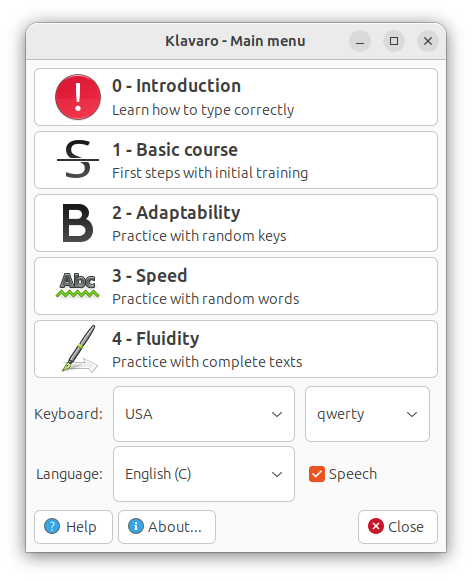Open the USA keyboard country dropdown

[204, 414]
